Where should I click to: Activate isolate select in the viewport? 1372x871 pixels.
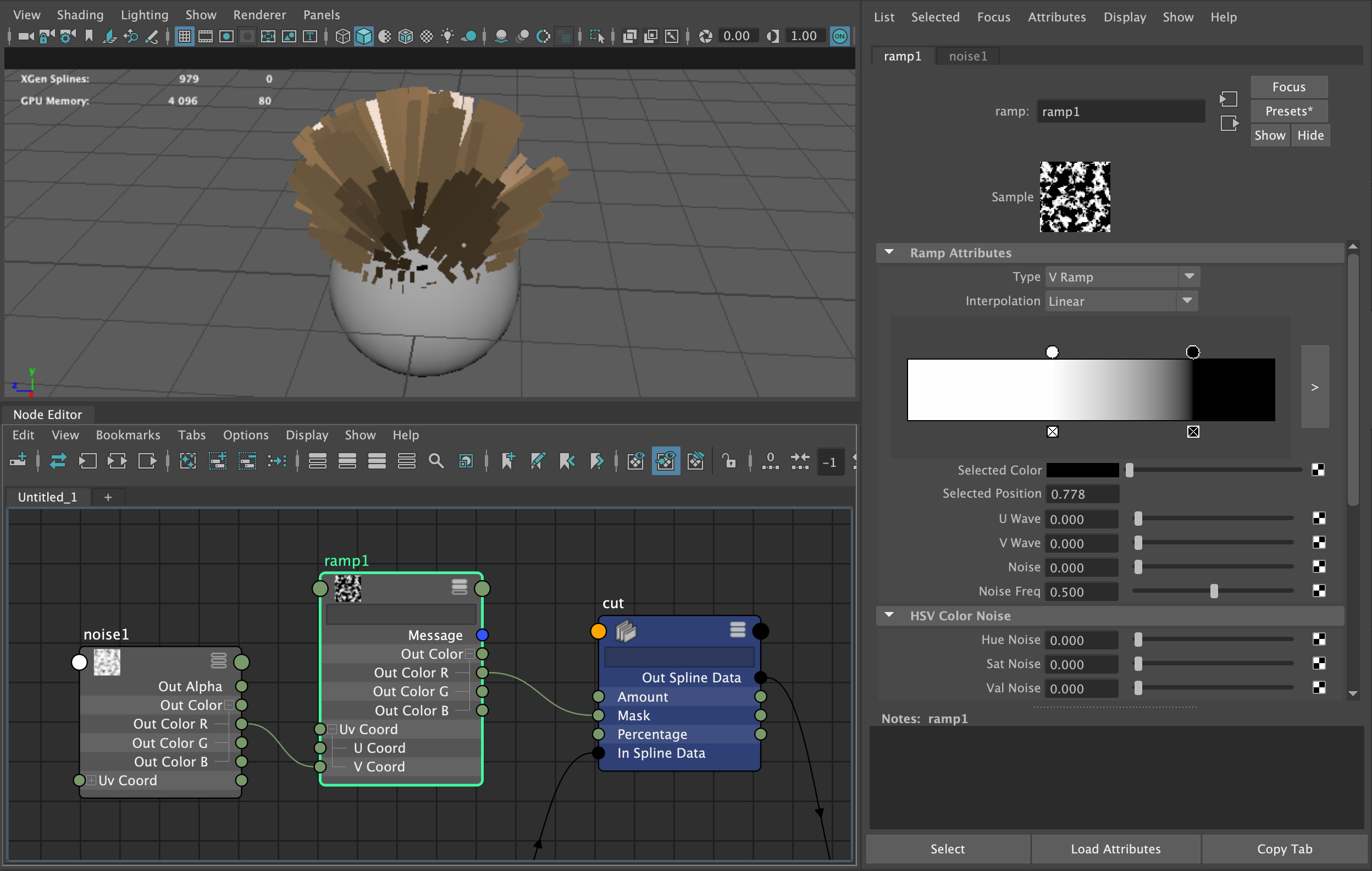pyautogui.click(x=598, y=36)
